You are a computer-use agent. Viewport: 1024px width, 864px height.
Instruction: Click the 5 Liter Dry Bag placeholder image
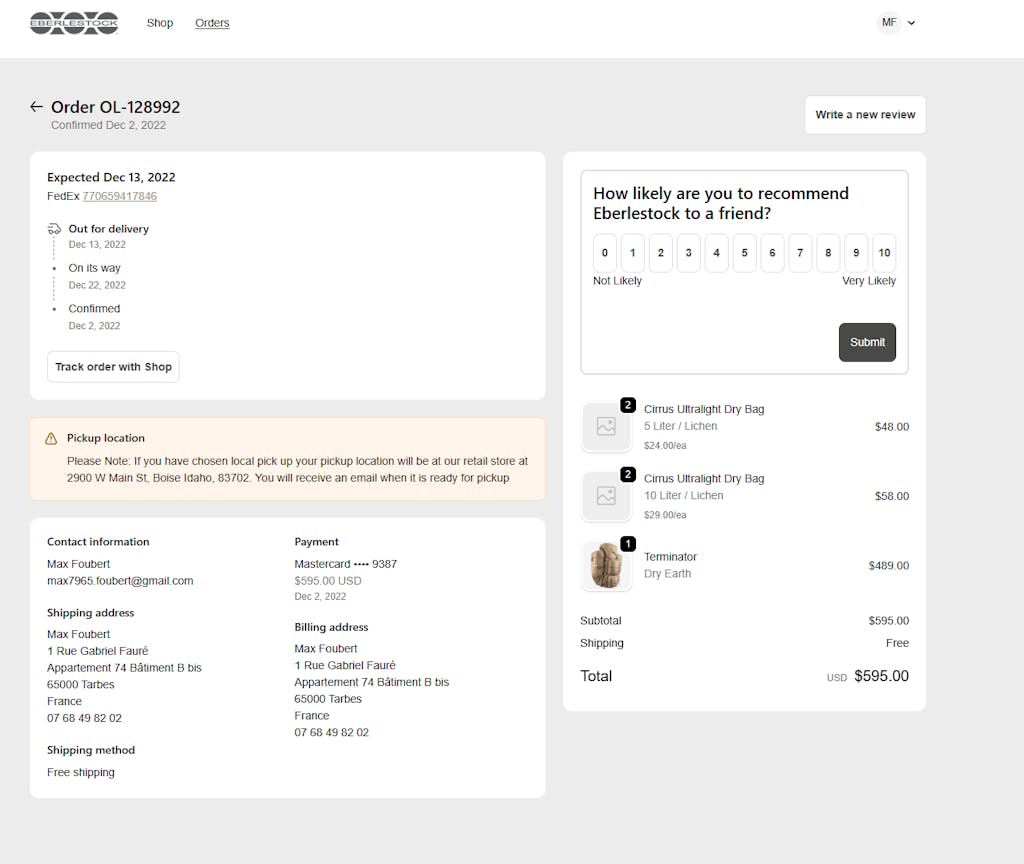(606, 427)
